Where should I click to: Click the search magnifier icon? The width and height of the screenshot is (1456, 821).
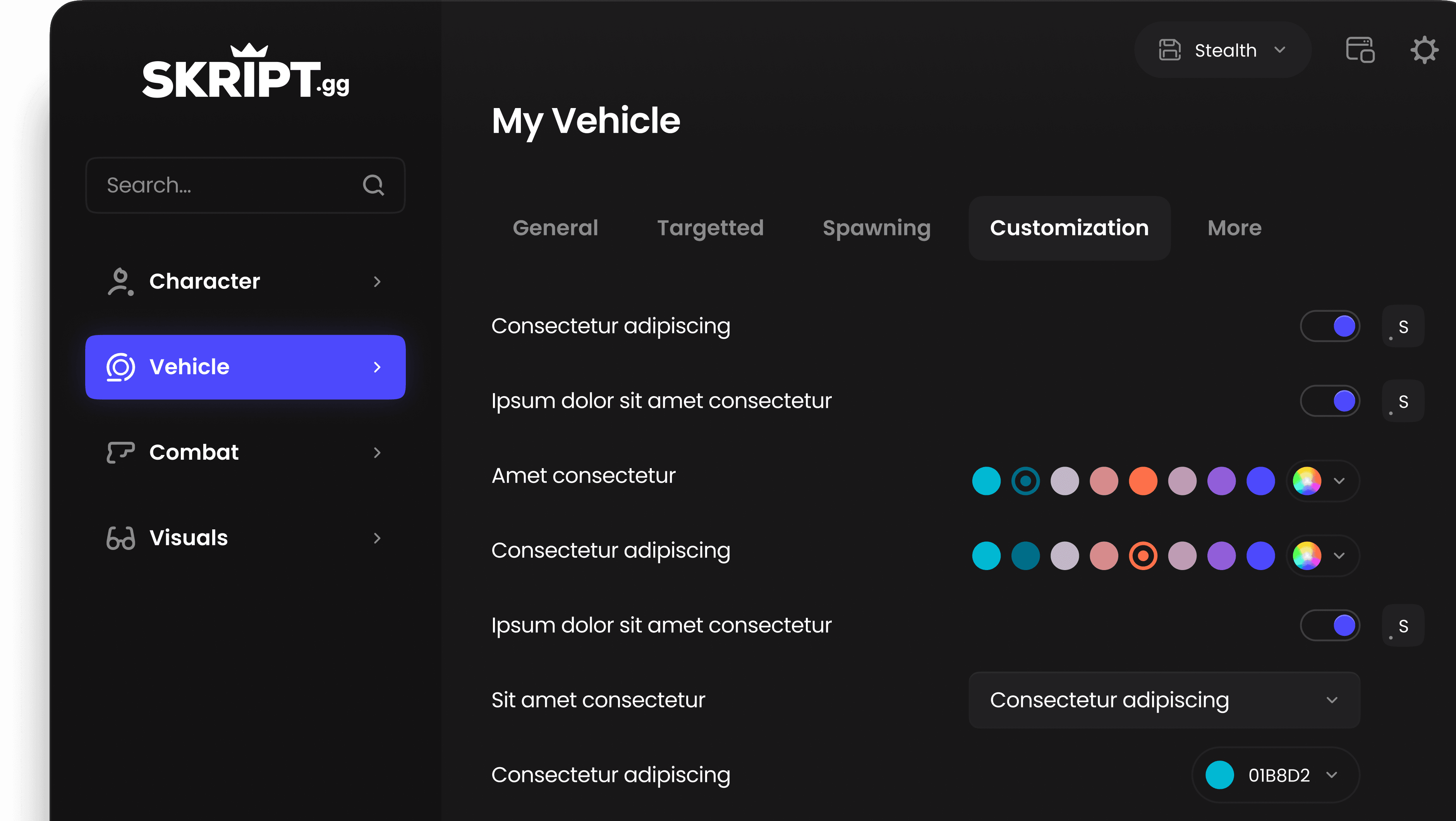click(x=373, y=185)
